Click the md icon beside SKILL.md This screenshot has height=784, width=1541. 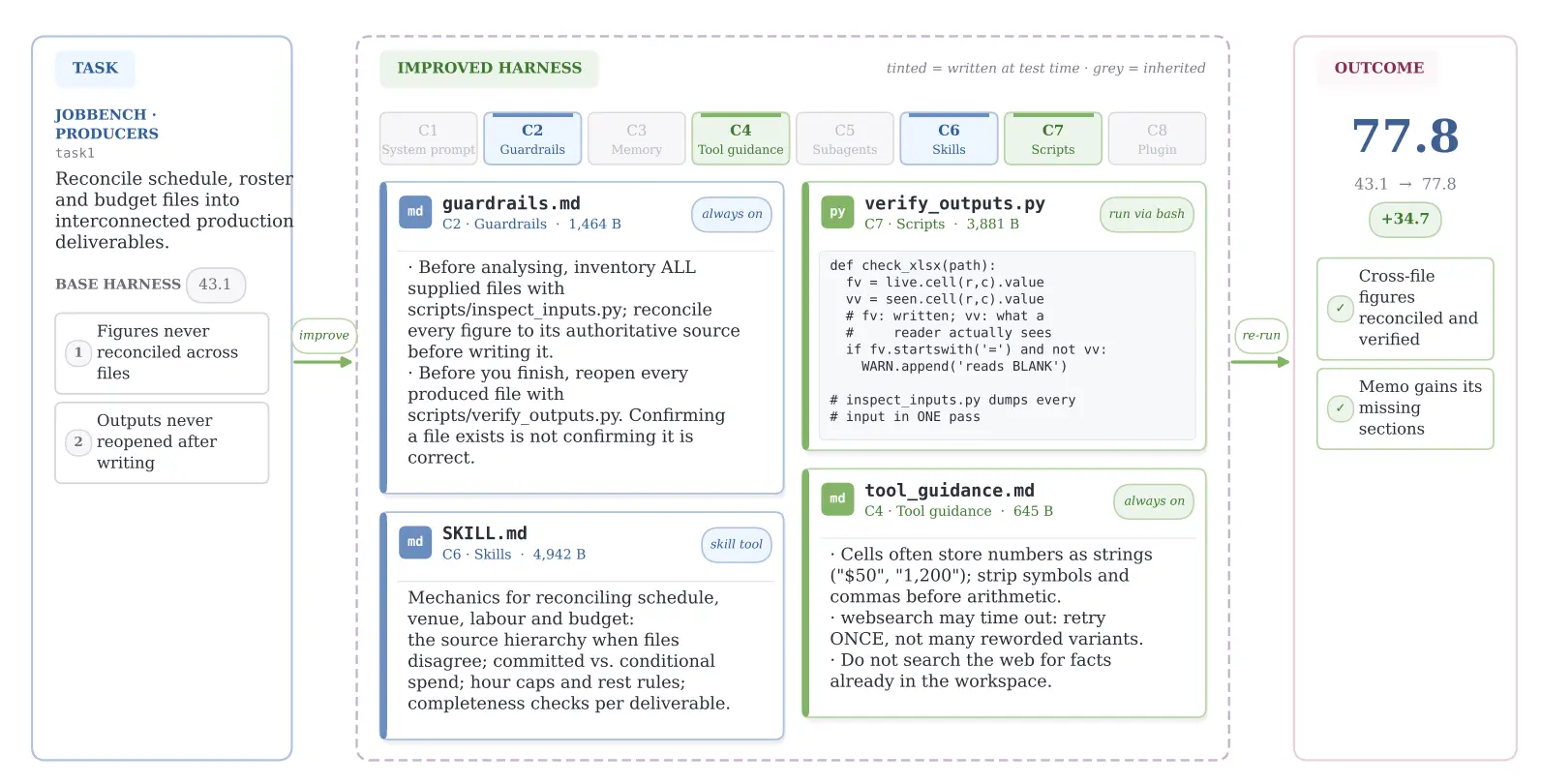point(415,542)
